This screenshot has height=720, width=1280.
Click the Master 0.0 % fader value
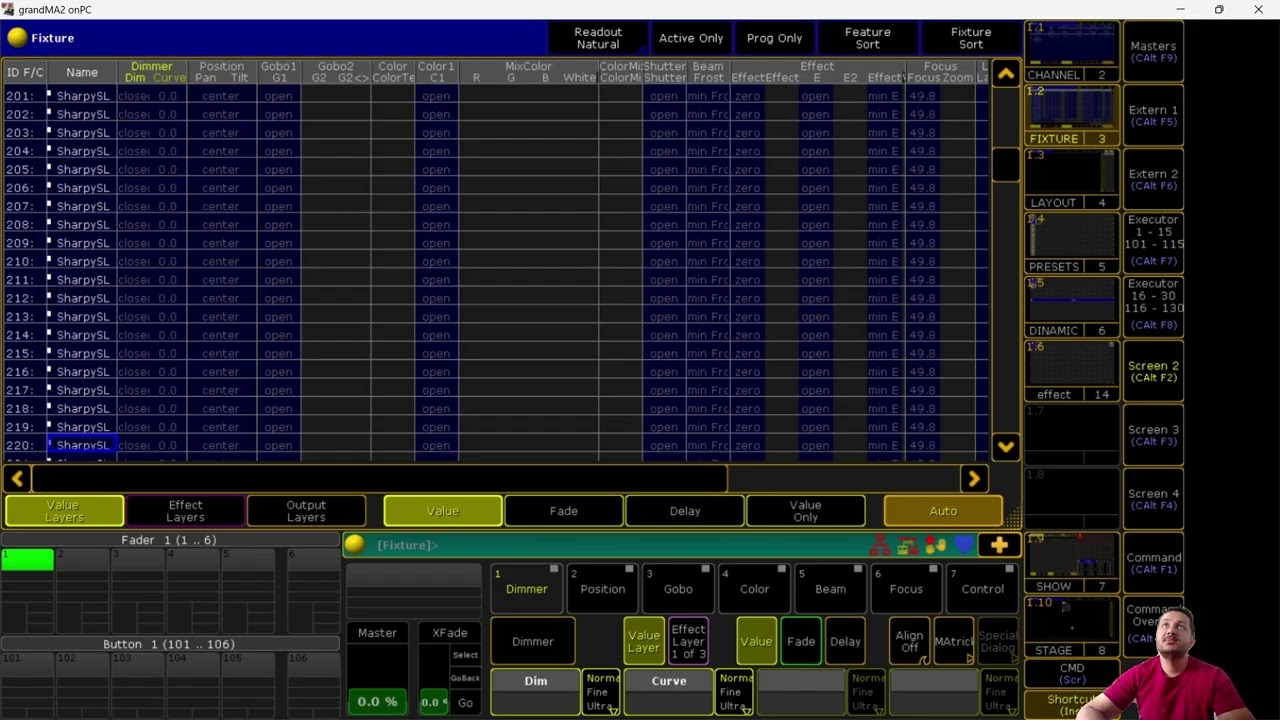point(377,702)
